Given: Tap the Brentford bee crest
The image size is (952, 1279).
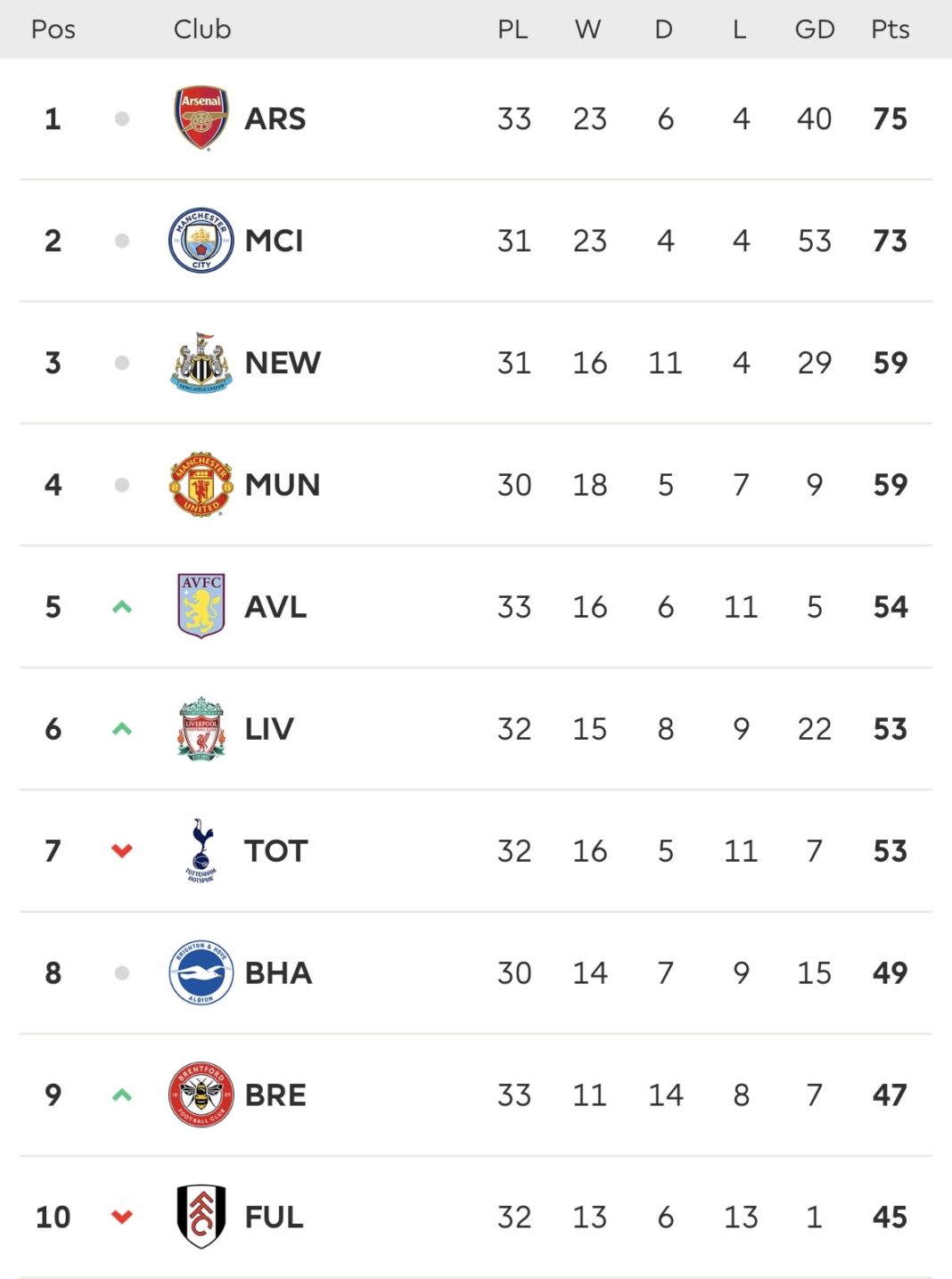Looking at the screenshot, I should point(201,1095).
